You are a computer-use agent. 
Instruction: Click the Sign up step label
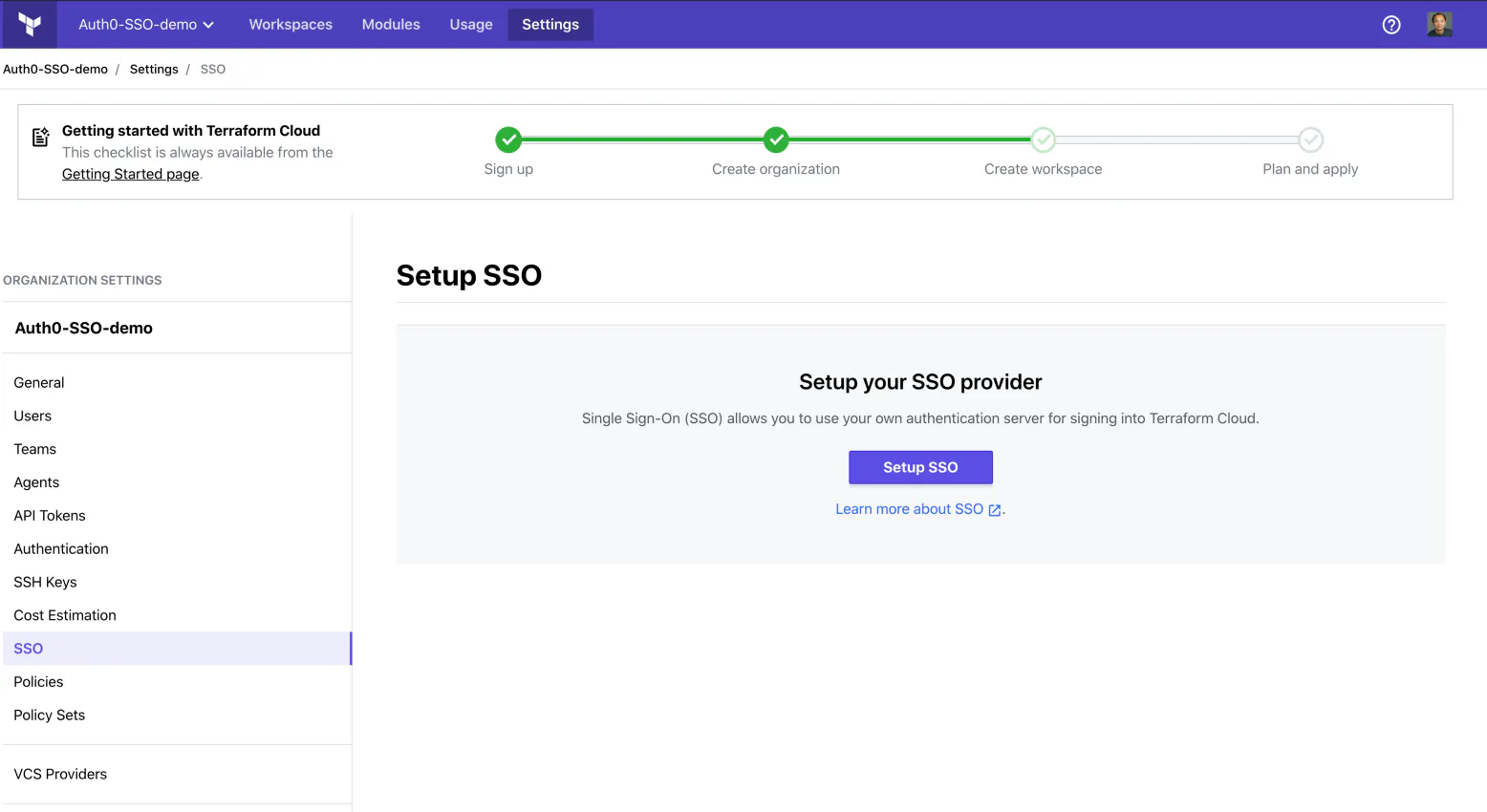click(508, 169)
